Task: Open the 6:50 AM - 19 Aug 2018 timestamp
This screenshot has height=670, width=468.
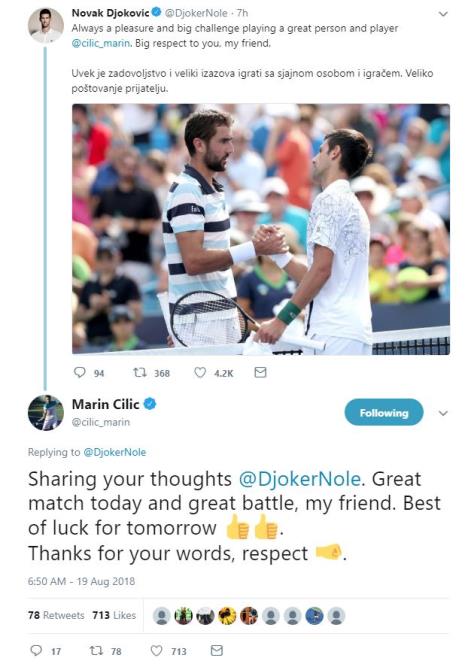Action: [x=81, y=581]
